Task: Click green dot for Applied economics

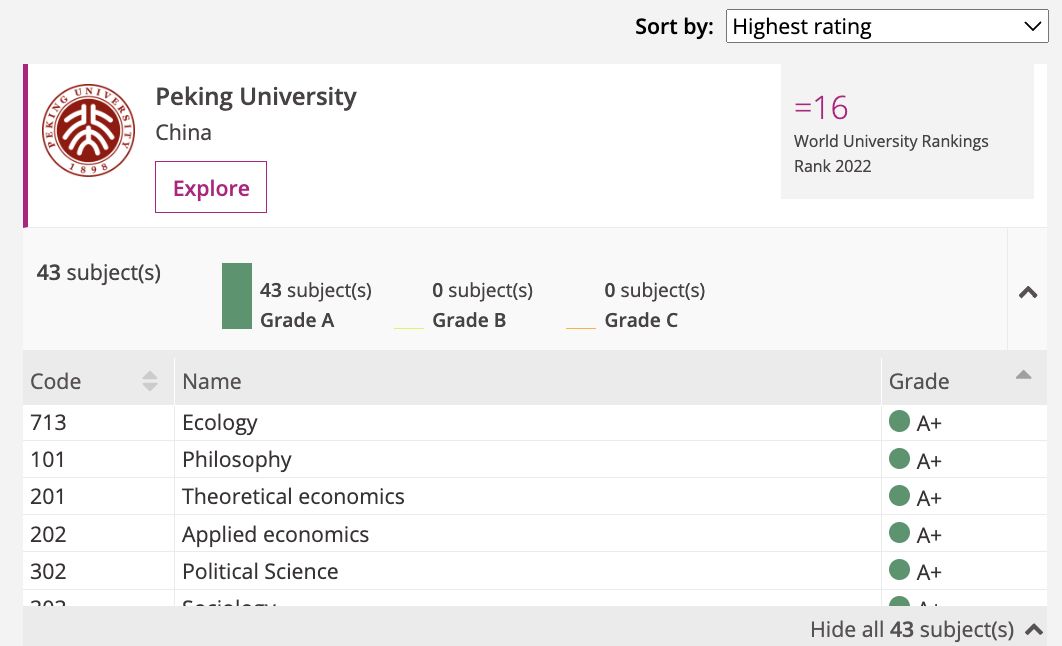Action: tap(899, 533)
